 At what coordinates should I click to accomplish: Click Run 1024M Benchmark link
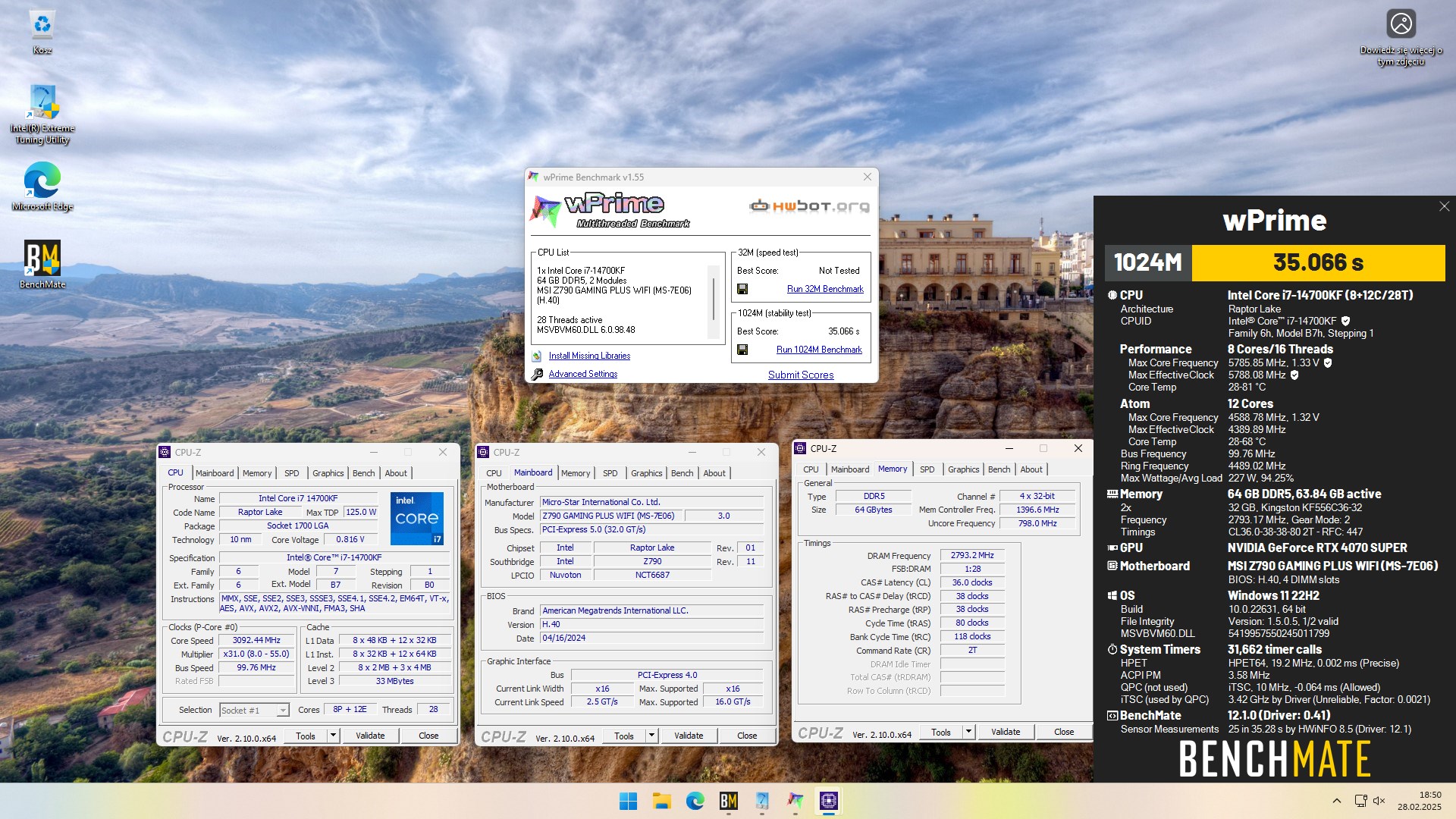pos(819,350)
